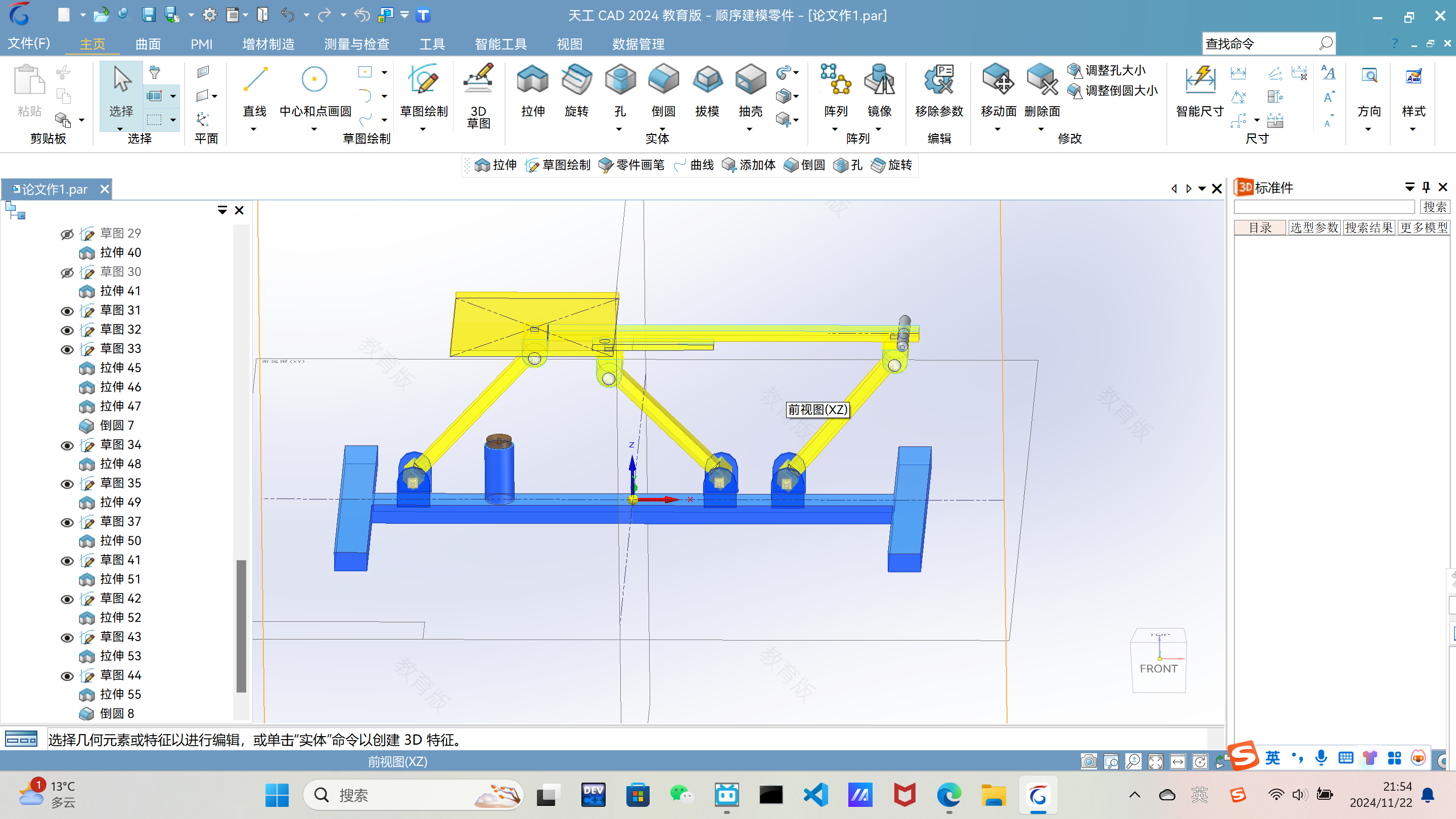Open the dropdown under 样式 tool
The image size is (1456, 819).
(1413, 129)
